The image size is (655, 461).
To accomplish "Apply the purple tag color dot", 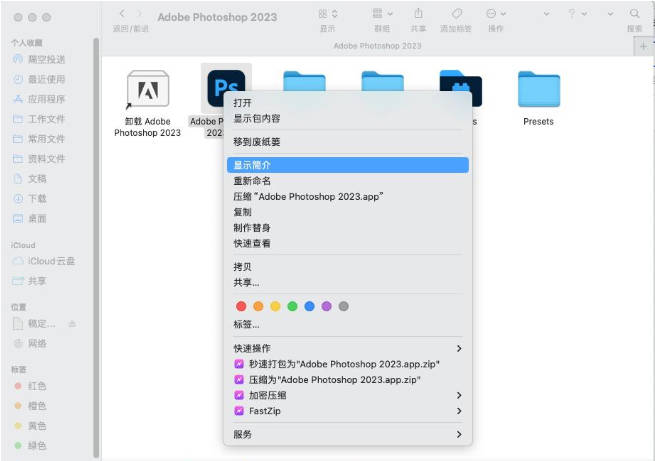I will click(327, 306).
